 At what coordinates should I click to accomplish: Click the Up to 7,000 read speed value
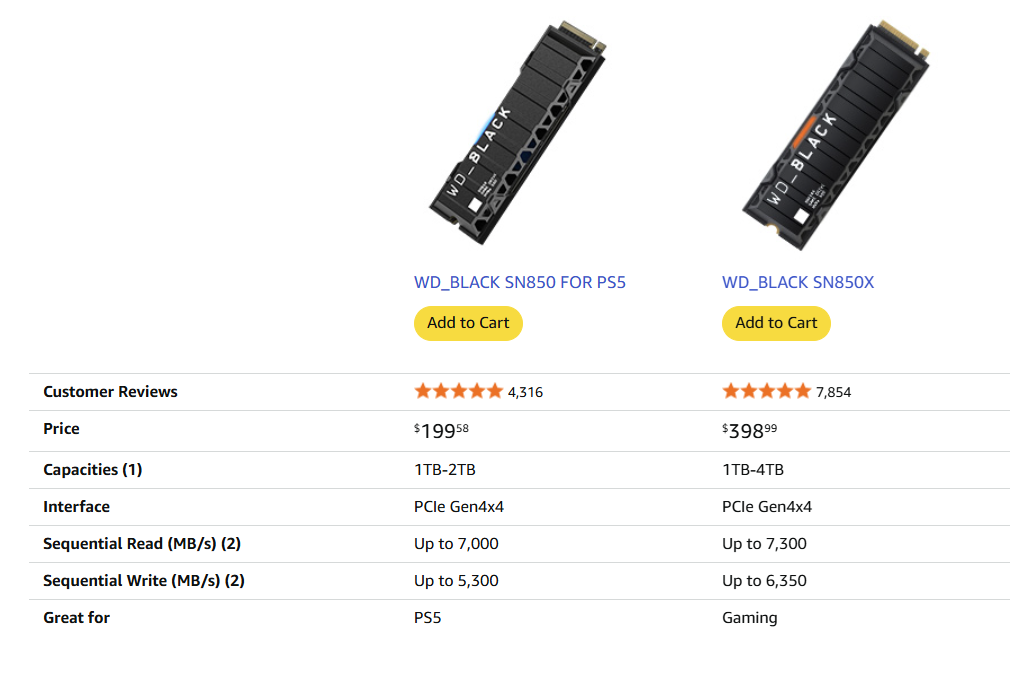[x=456, y=544]
